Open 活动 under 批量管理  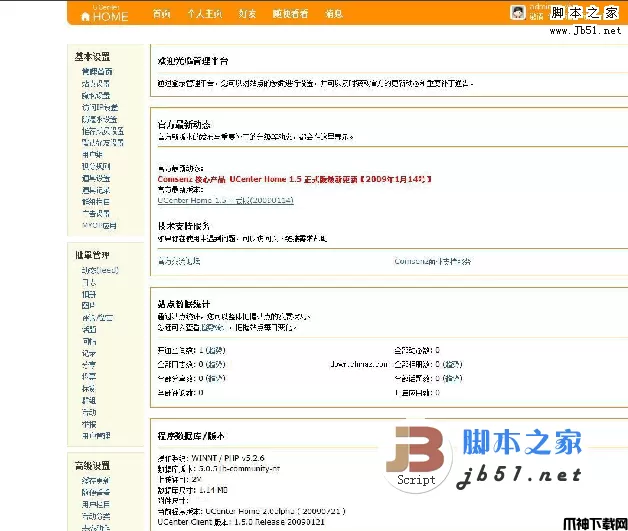pyautogui.click(x=89, y=412)
